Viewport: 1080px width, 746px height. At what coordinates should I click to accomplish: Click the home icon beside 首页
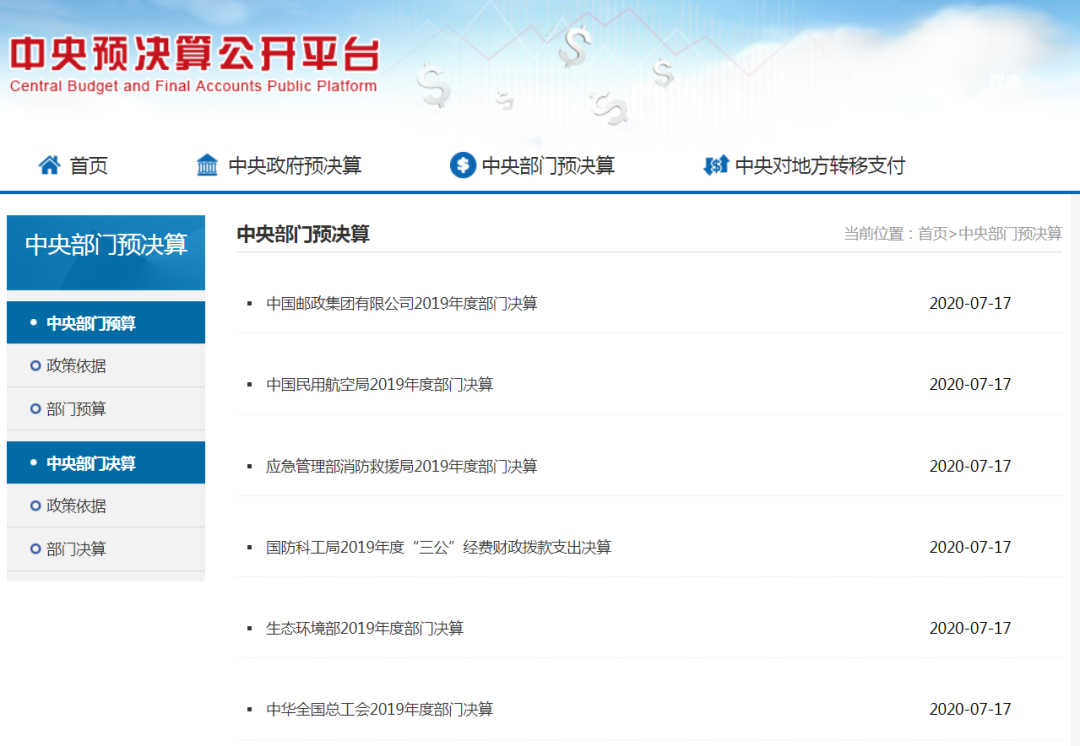point(49,166)
